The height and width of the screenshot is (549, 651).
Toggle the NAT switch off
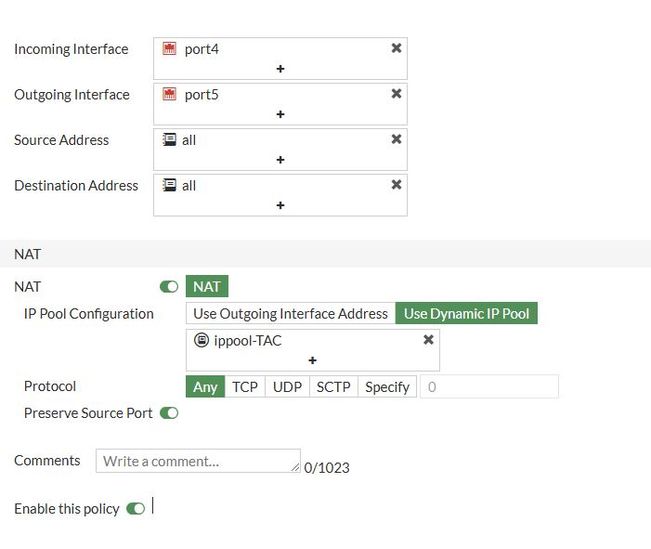(x=169, y=287)
